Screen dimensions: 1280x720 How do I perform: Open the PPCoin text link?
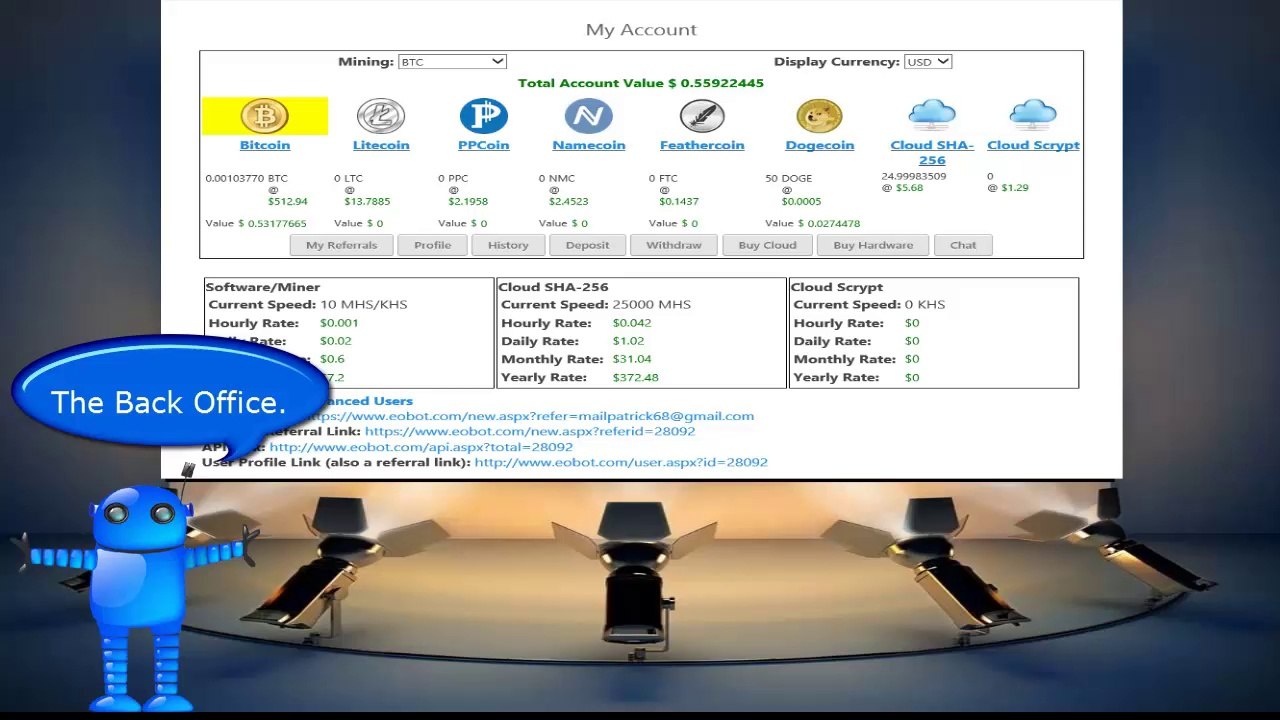point(484,145)
